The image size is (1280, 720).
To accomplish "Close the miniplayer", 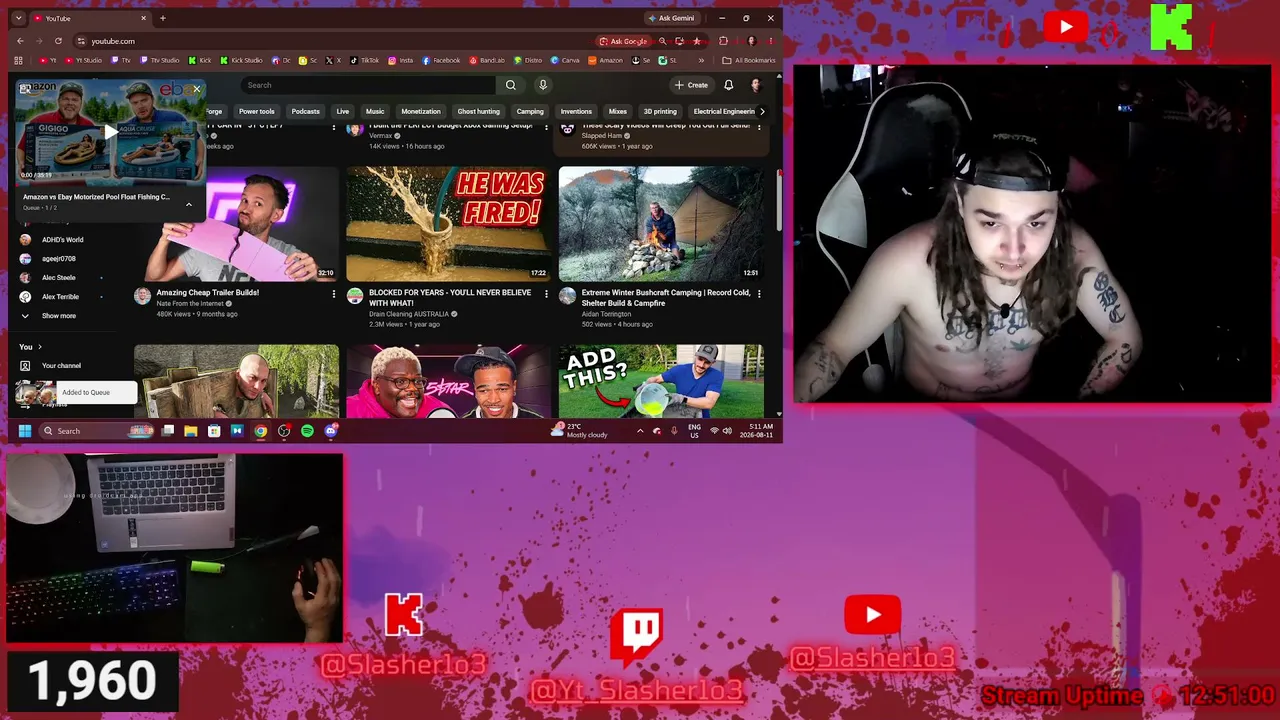I will pyautogui.click(x=196, y=89).
